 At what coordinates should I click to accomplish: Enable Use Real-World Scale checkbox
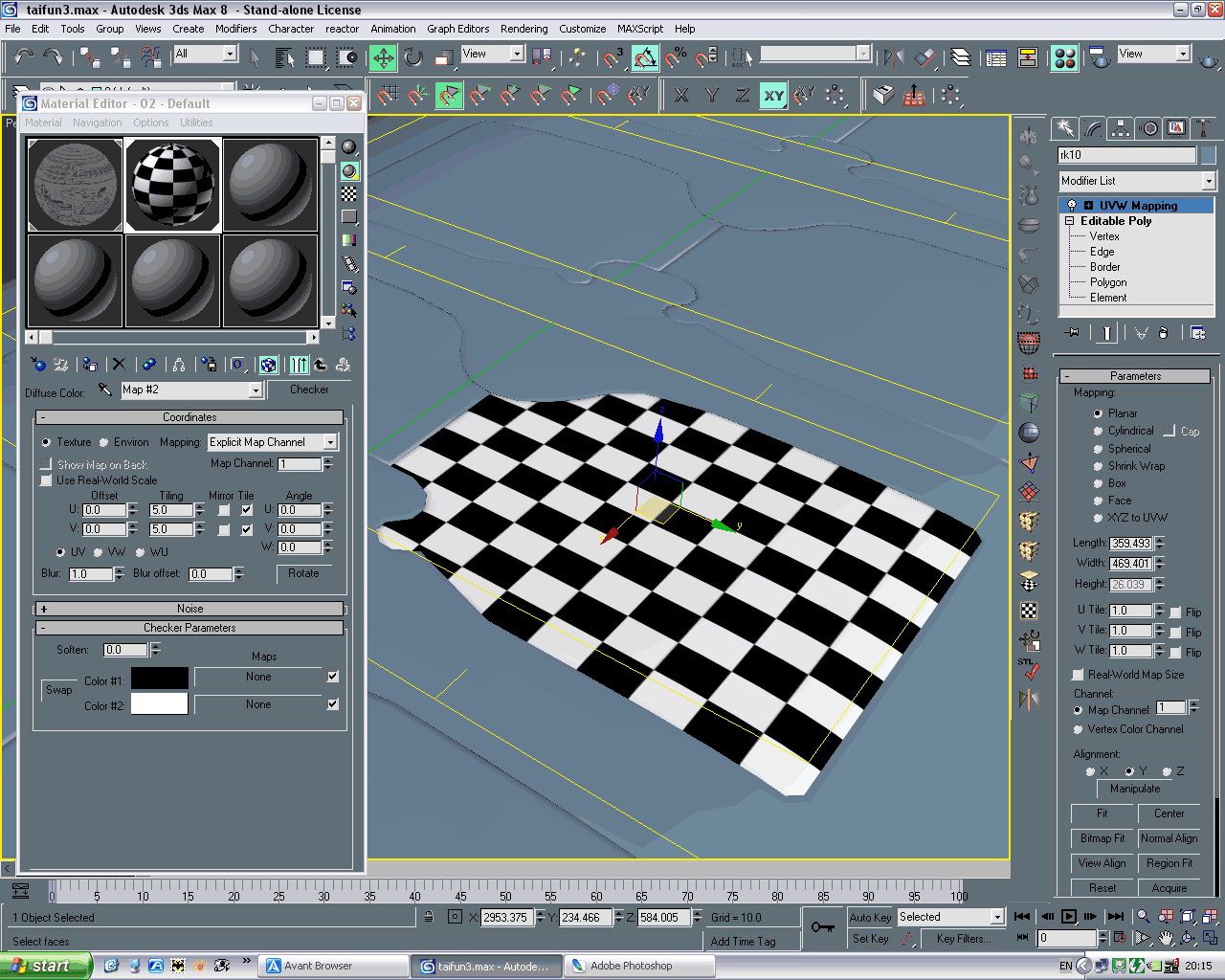46,480
